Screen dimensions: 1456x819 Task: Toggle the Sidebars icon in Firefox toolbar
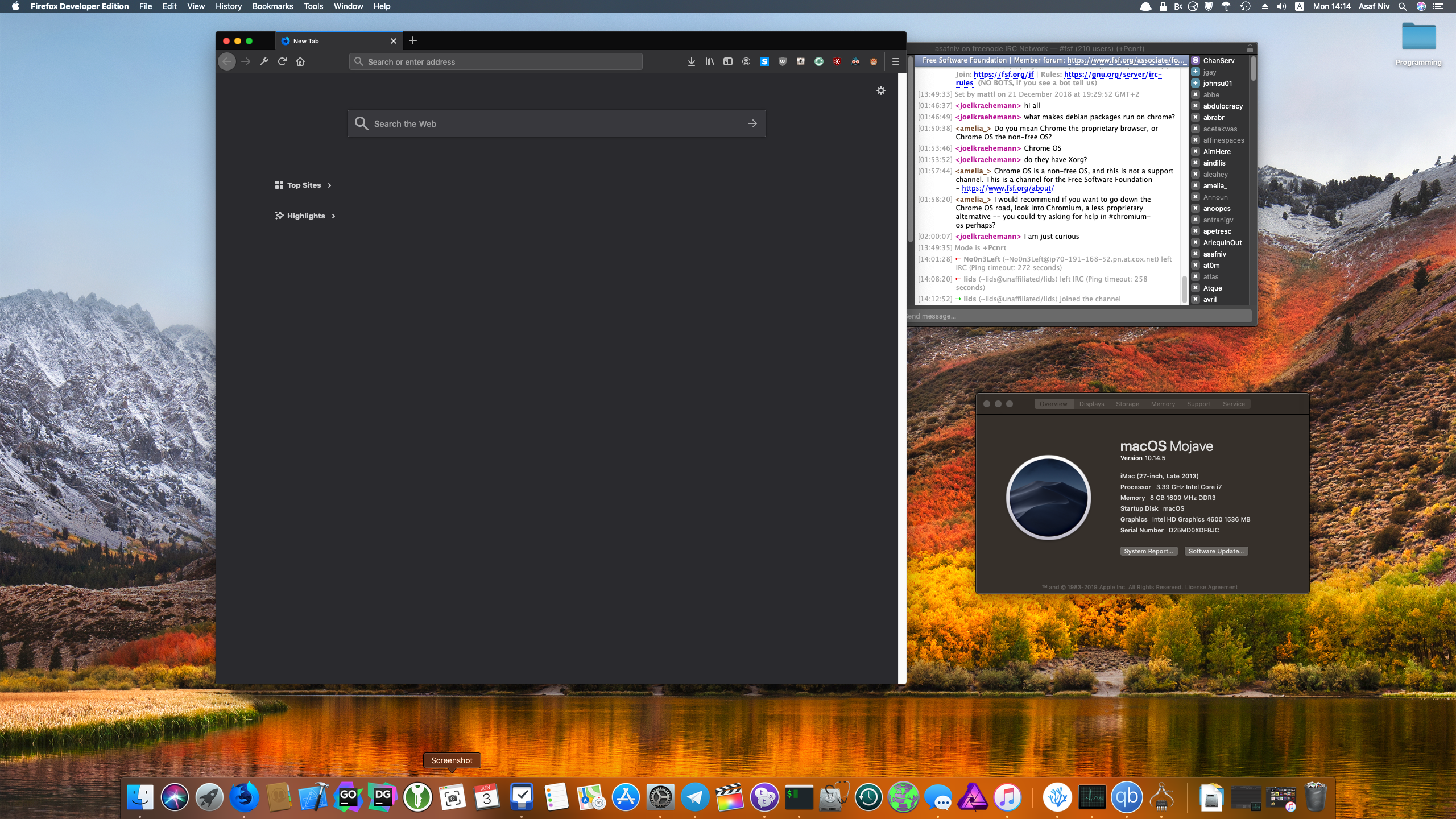coord(727,61)
